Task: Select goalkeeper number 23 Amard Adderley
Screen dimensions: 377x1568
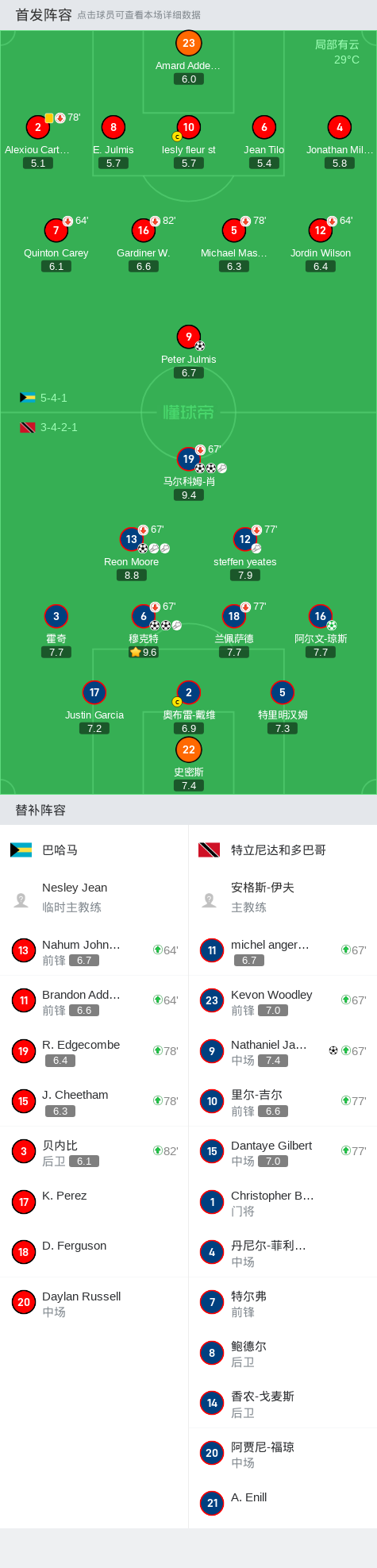Action: 188,44
